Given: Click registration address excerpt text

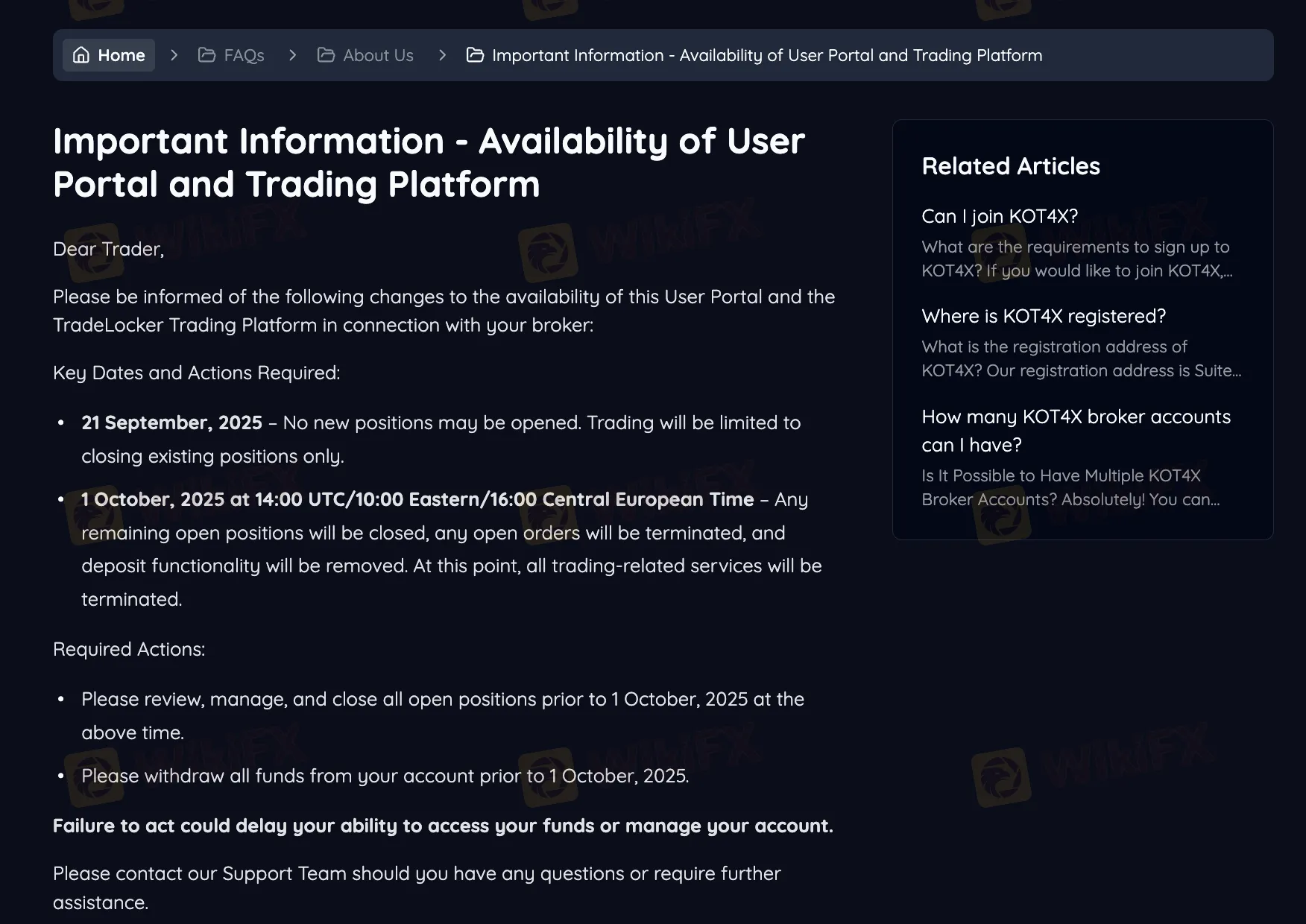Looking at the screenshot, I should (x=1082, y=358).
